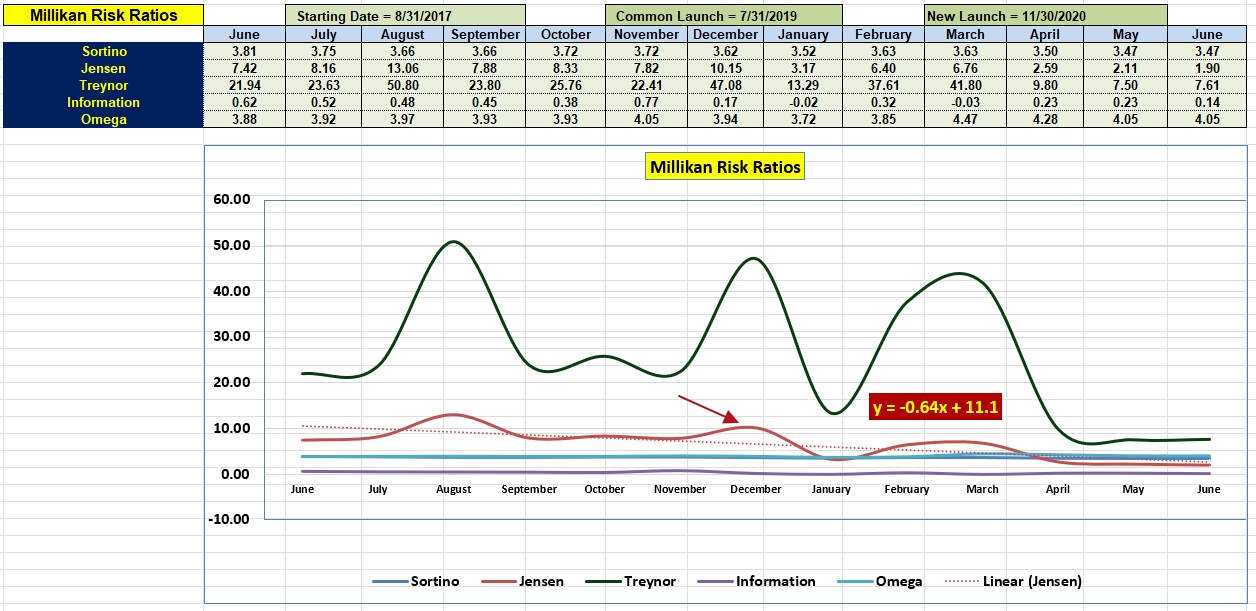Click the Sortino row header cell

pyautogui.click(x=102, y=51)
